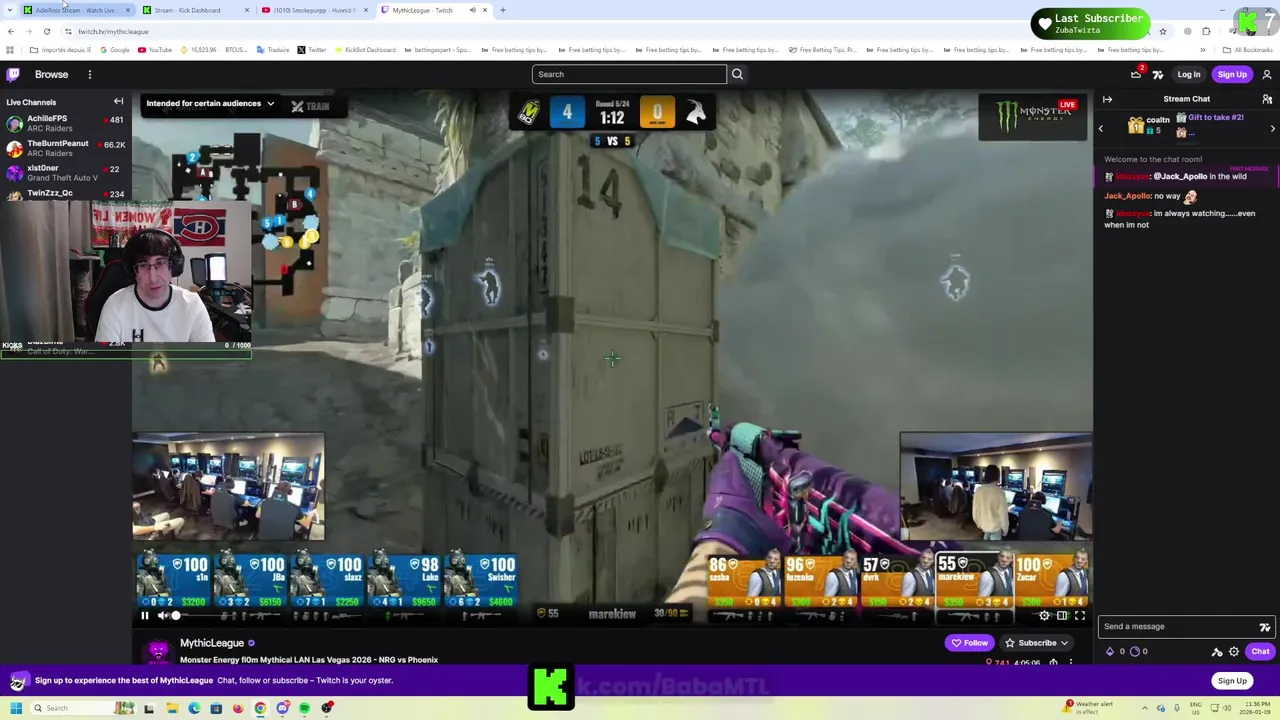Show hidden system tray icons
The width and height of the screenshot is (1280, 720).
pyautogui.click(x=1145, y=708)
